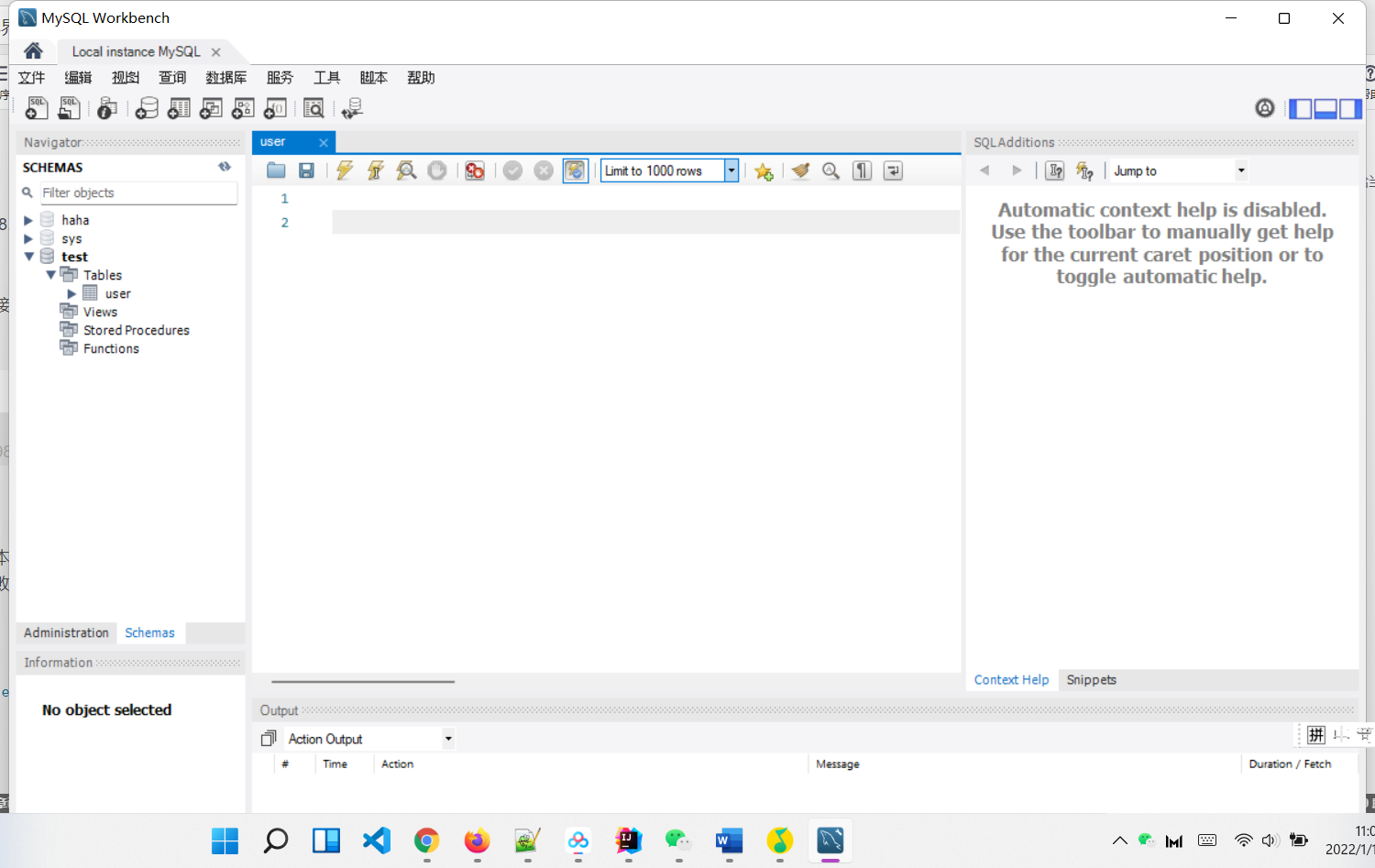Screen dimensions: 1375x868
Task: Collapse the Tables node
Action: [x=50, y=275]
